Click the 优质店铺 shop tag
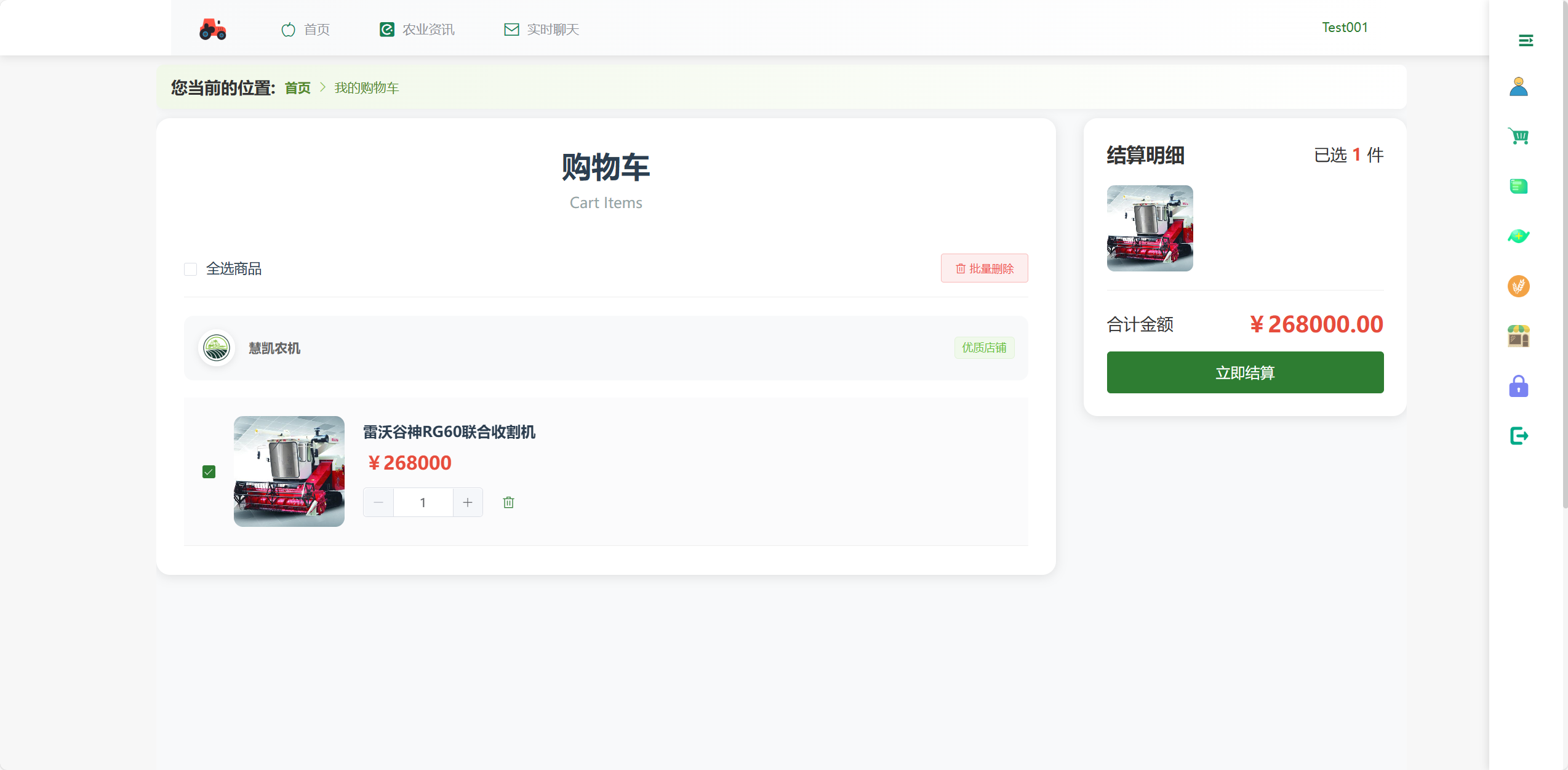Screen dimensions: 1568x770 coord(985,348)
